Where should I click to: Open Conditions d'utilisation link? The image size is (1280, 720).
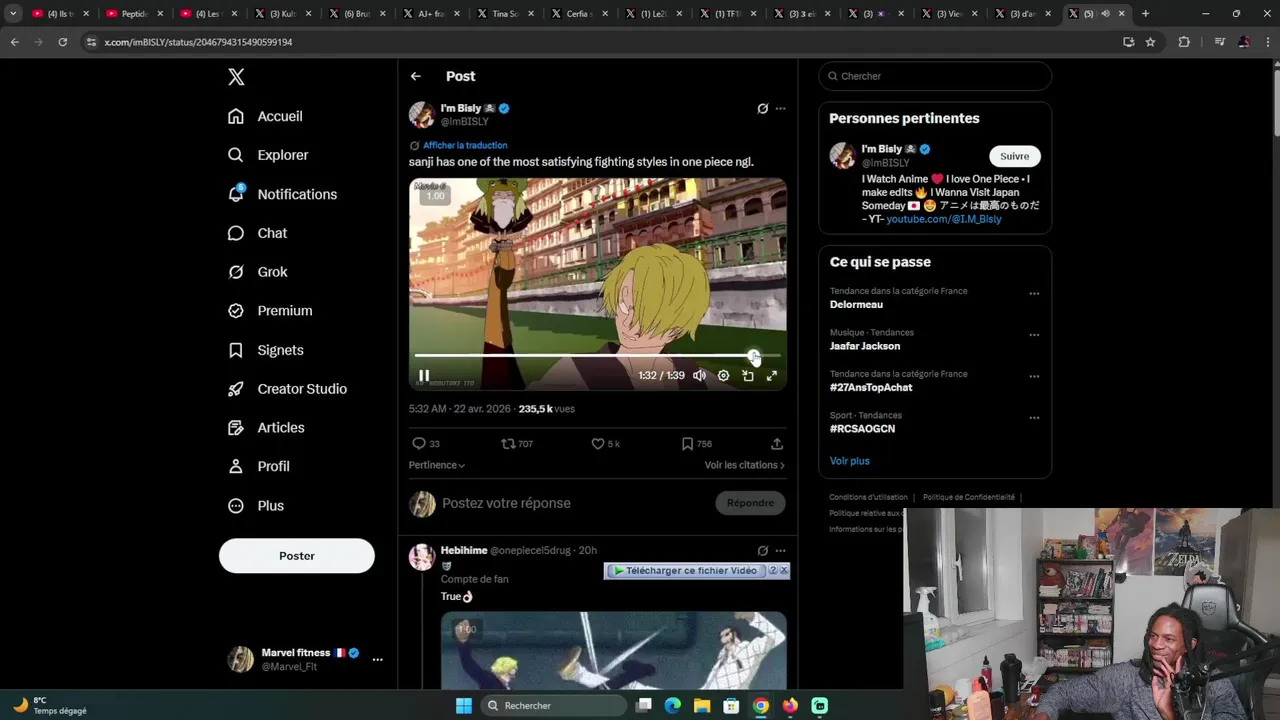click(x=869, y=497)
